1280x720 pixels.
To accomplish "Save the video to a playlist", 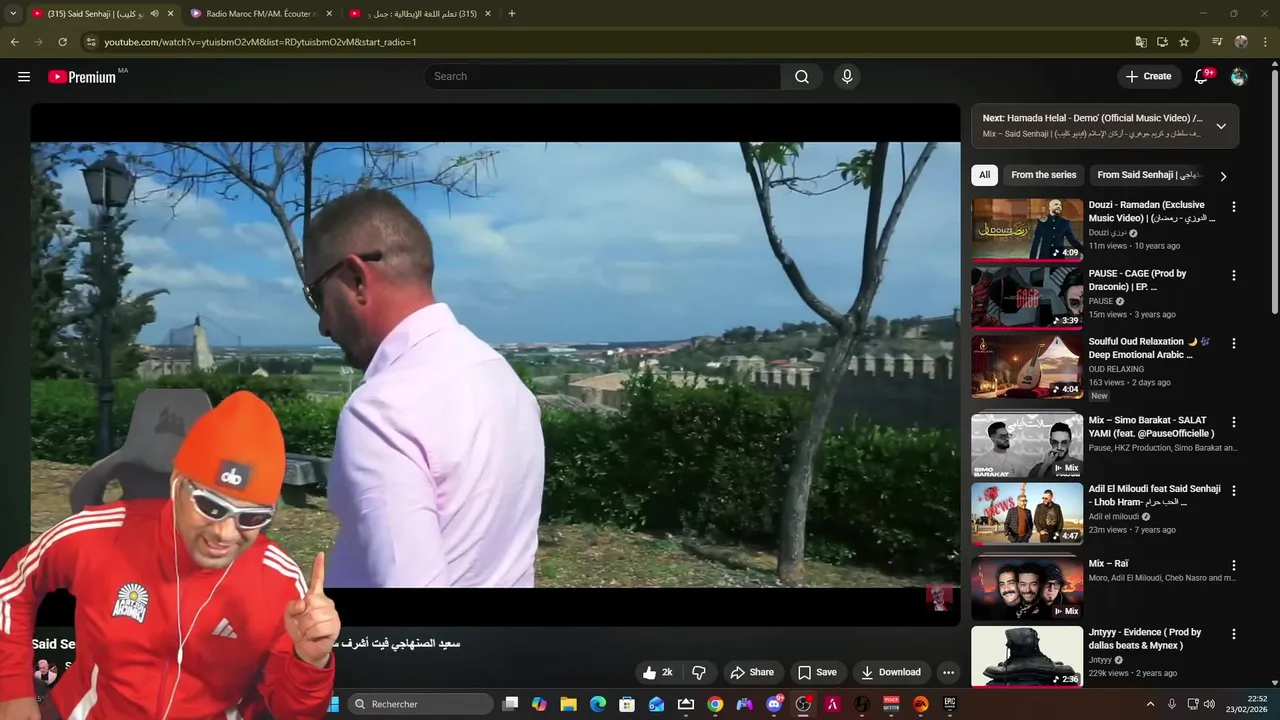I will pyautogui.click(x=816, y=672).
